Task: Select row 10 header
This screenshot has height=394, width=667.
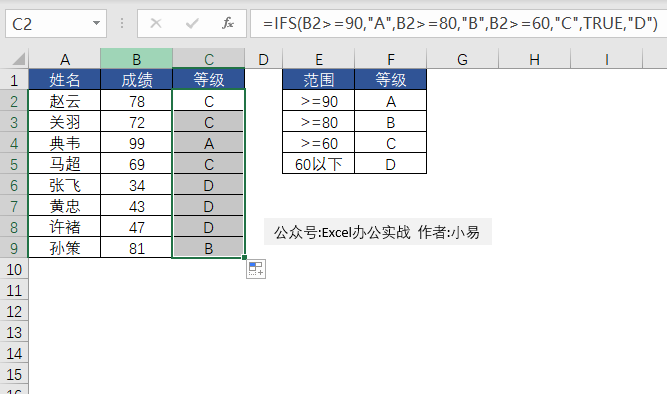Action: tap(14, 269)
